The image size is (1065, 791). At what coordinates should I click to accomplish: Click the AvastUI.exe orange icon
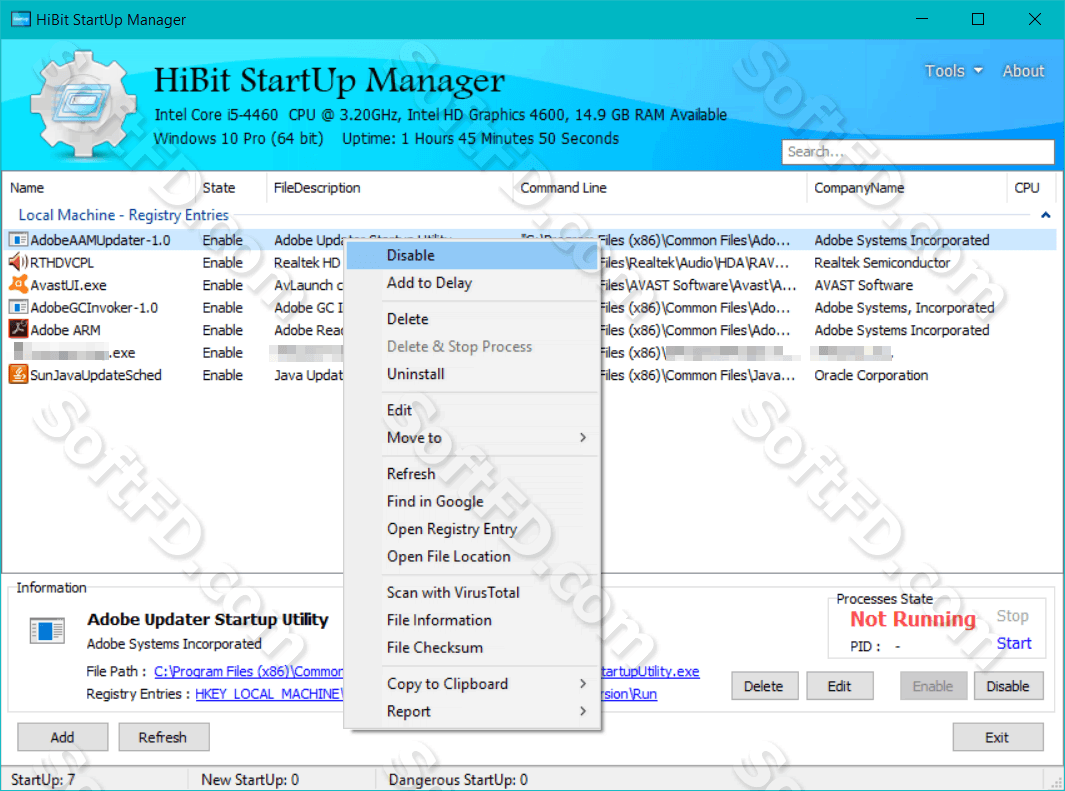point(18,284)
